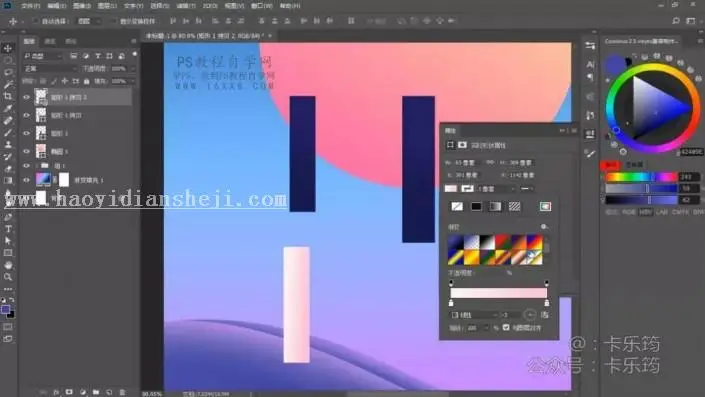Image resolution: width=705 pixels, height=397 pixels.
Task: Select the History Brush tool
Action: [x=8, y=156]
